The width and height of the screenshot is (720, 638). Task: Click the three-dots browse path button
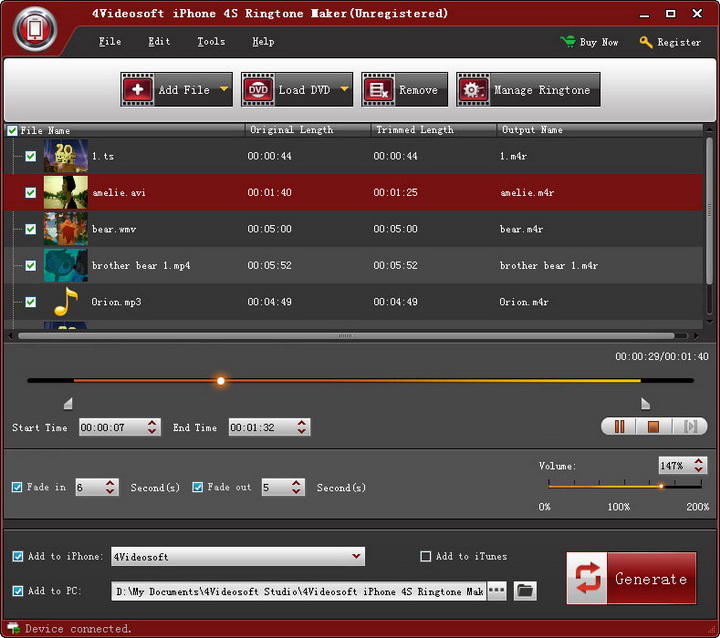(x=496, y=591)
